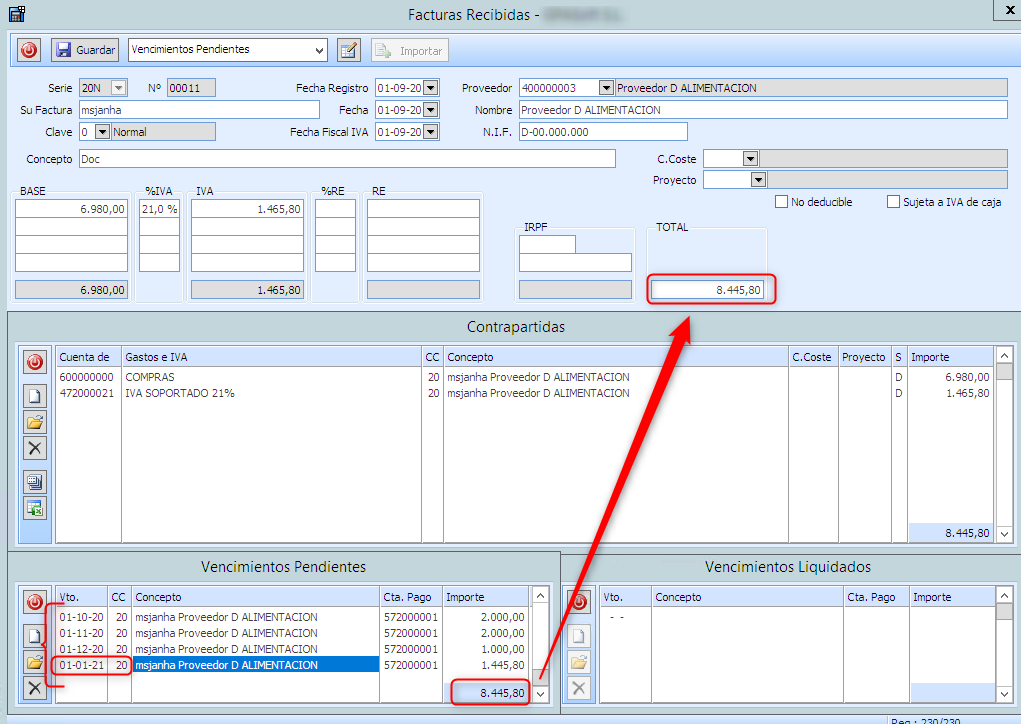Click new document icon in Contrapartidas panel
1021x724 pixels.
[x=35, y=395]
